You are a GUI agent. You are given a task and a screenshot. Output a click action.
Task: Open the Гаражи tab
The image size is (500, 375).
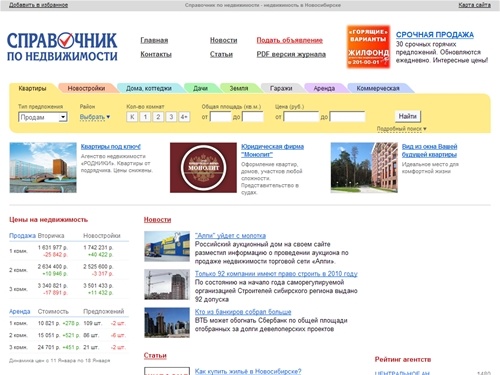pyautogui.click(x=281, y=88)
